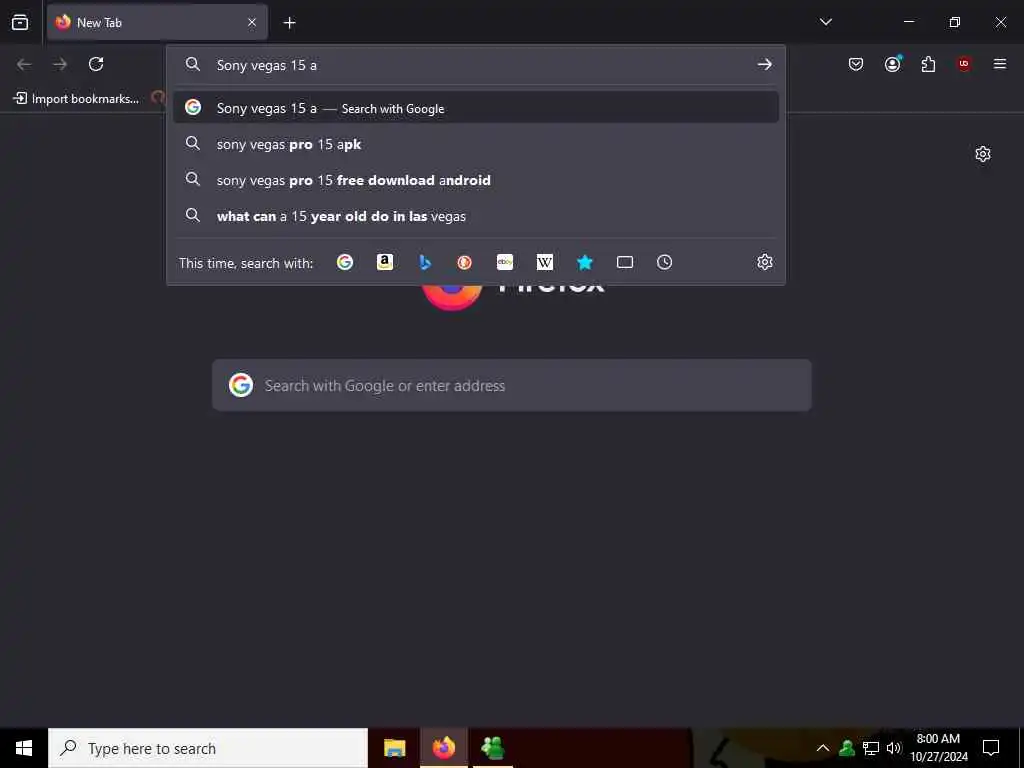Open the application hamburger menu
This screenshot has width=1024, height=768.
coord(1000,64)
